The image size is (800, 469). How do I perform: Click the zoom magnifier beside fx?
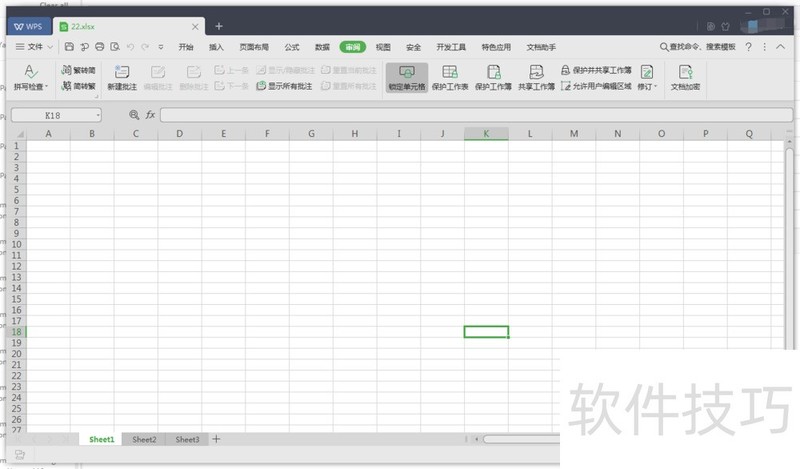(134, 115)
